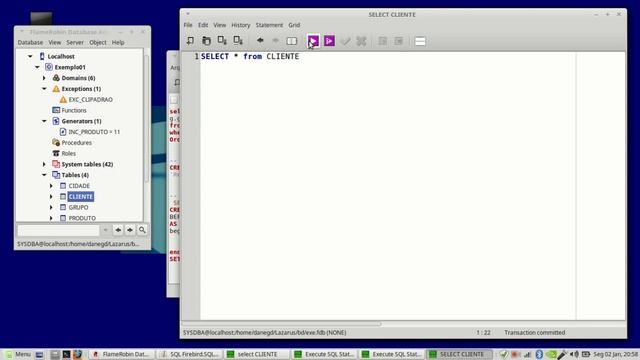Select the System tables (42) item
The height and width of the screenshot is (360, 640).
coord(87,164)
